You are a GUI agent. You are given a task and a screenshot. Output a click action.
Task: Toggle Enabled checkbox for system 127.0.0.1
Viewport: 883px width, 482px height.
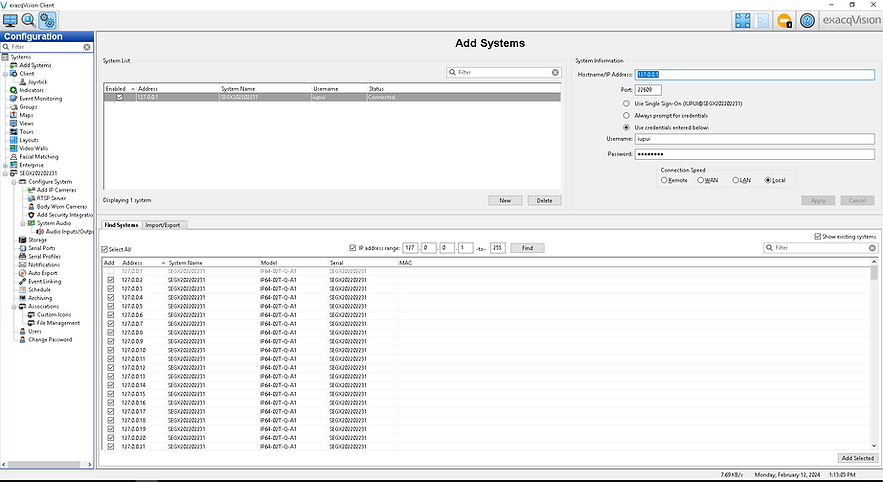point(119,97)
